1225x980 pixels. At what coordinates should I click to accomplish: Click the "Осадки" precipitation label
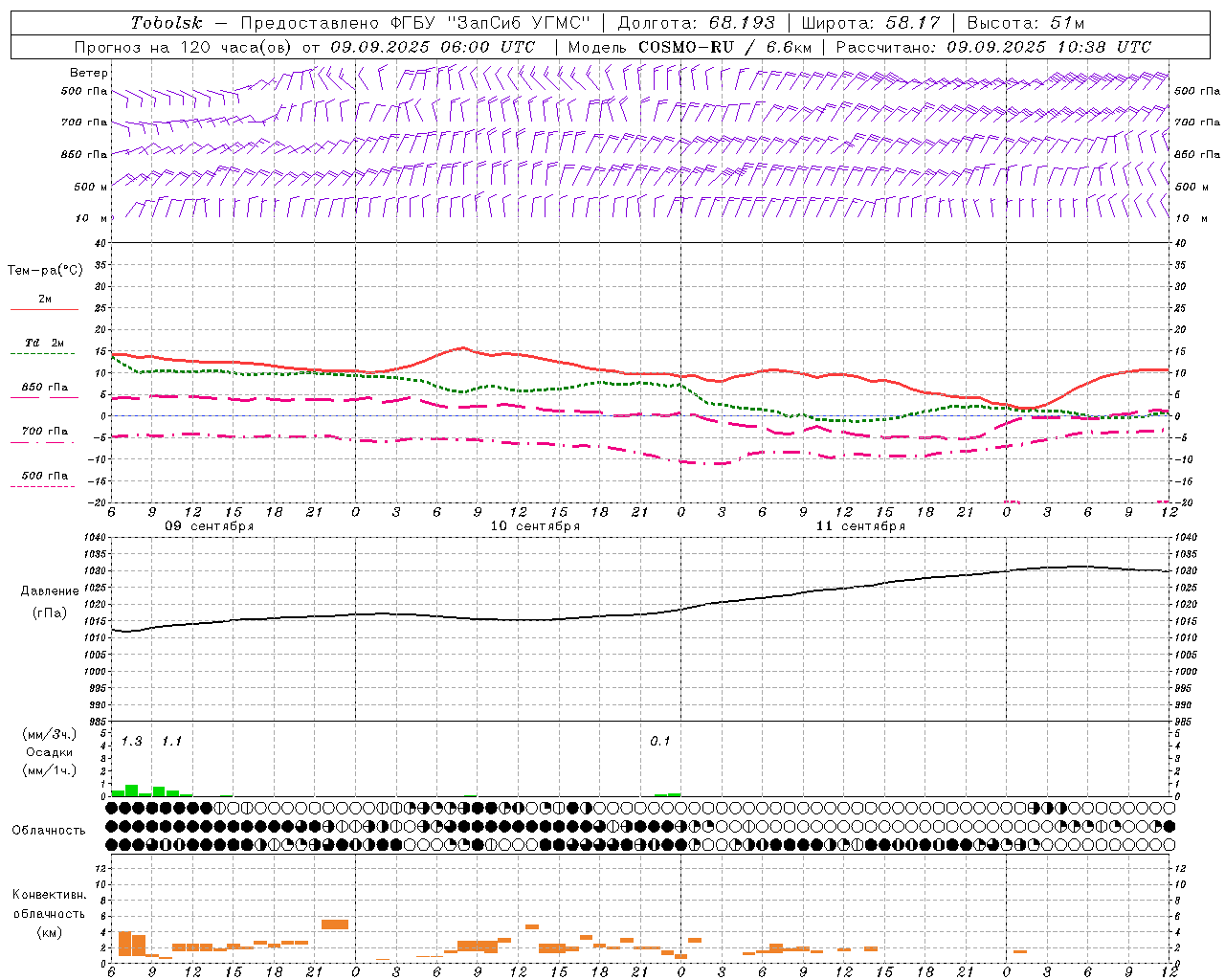50,752
